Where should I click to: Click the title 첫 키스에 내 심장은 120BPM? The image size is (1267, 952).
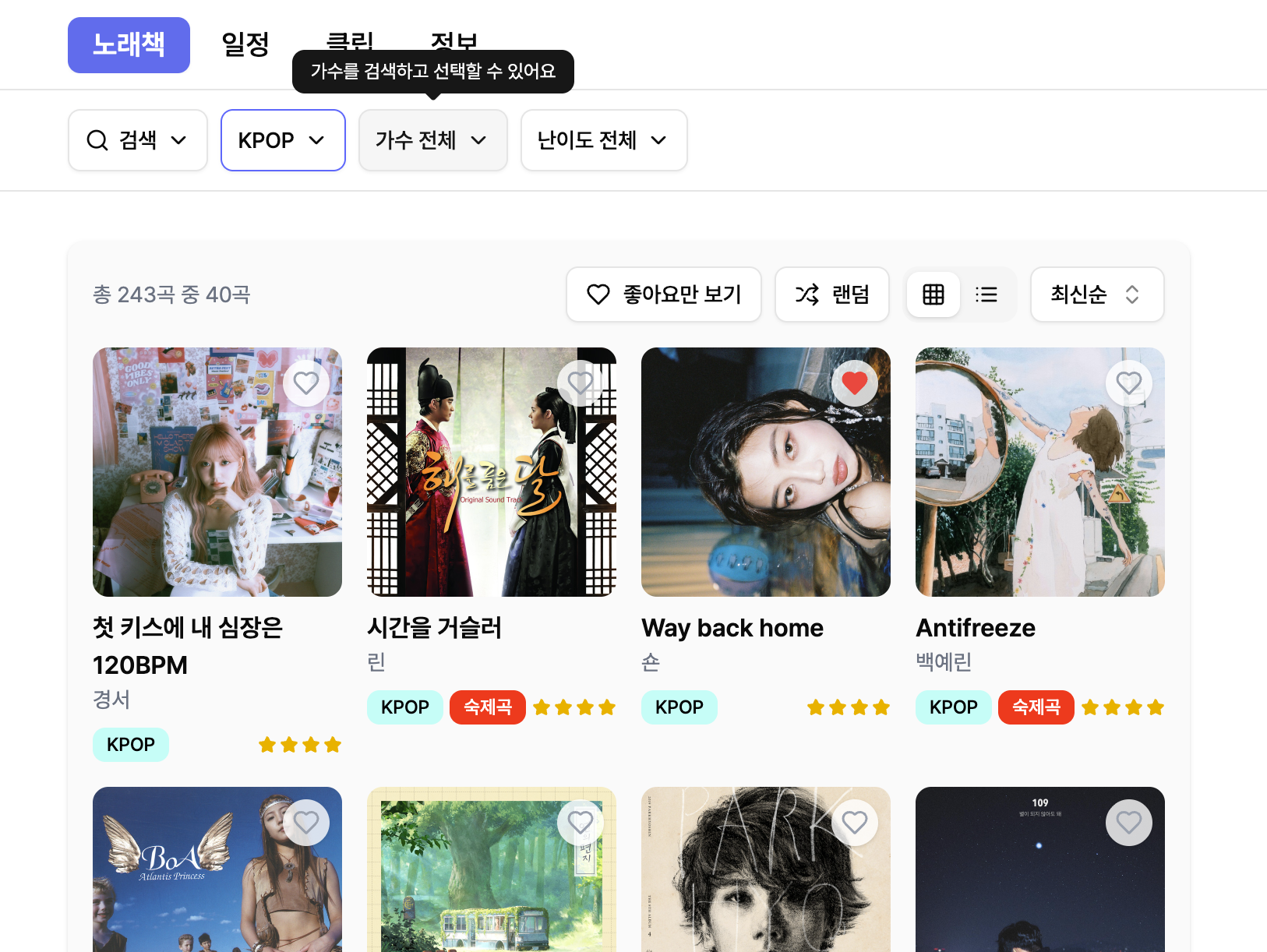click(188, 647)
